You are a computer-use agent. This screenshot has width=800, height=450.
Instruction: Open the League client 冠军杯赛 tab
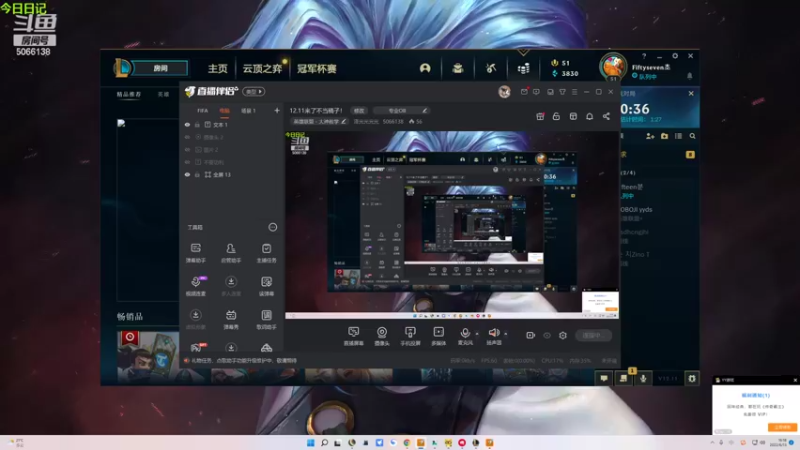click(316, 68)
